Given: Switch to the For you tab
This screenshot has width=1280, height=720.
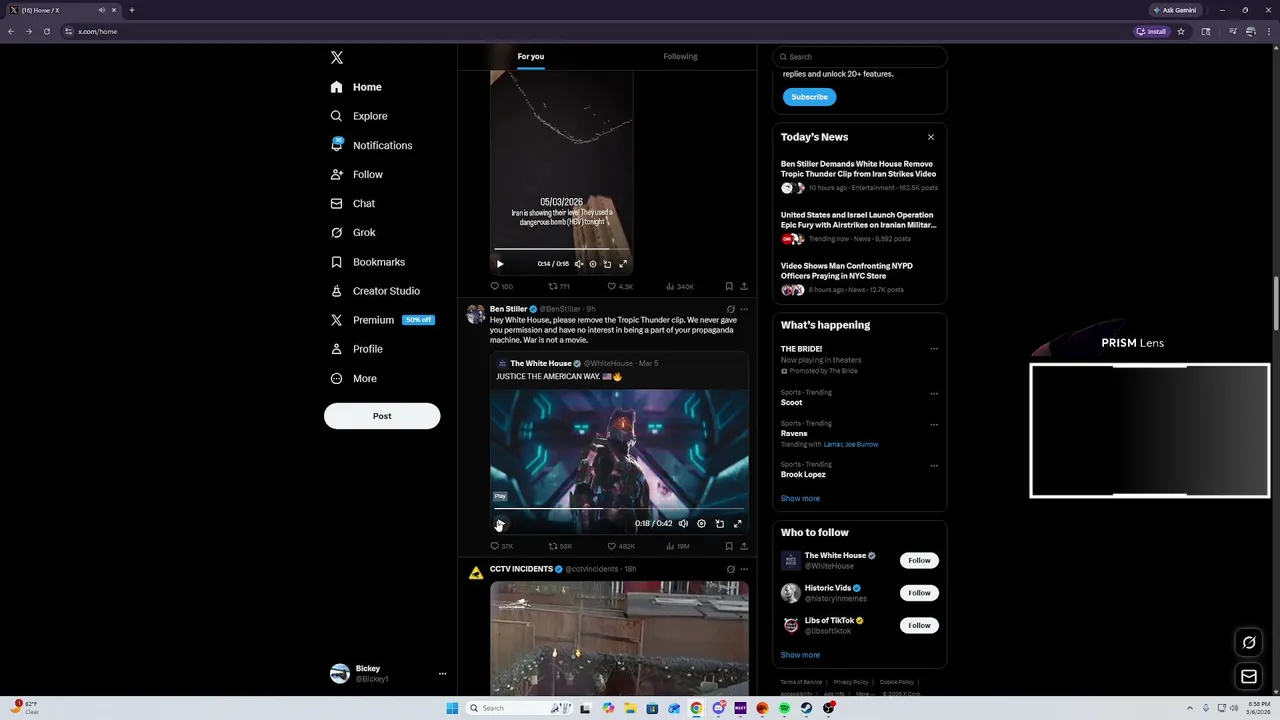Looking at the screenshot, I should tap(531, 56).
